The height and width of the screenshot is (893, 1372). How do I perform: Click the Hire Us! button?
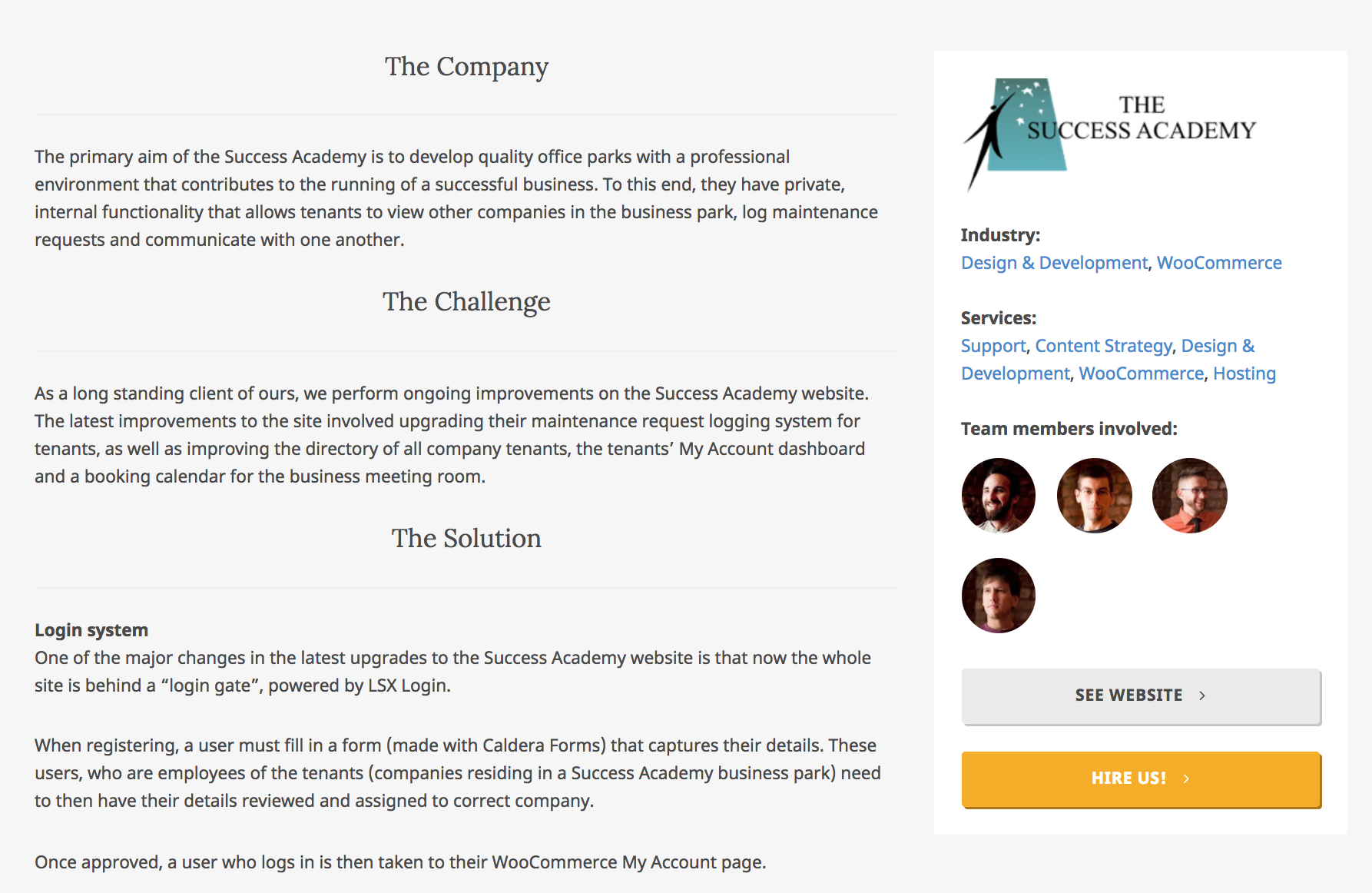1141,778
